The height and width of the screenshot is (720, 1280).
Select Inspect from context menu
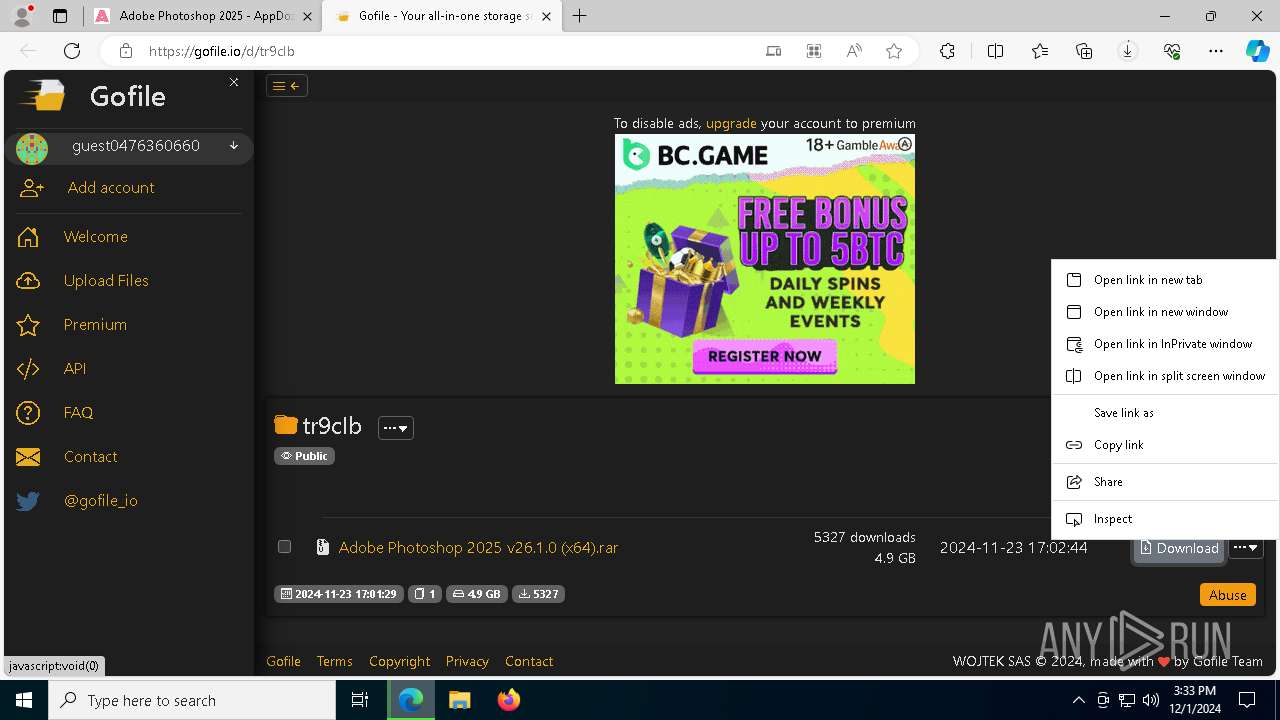point(1164,519)
